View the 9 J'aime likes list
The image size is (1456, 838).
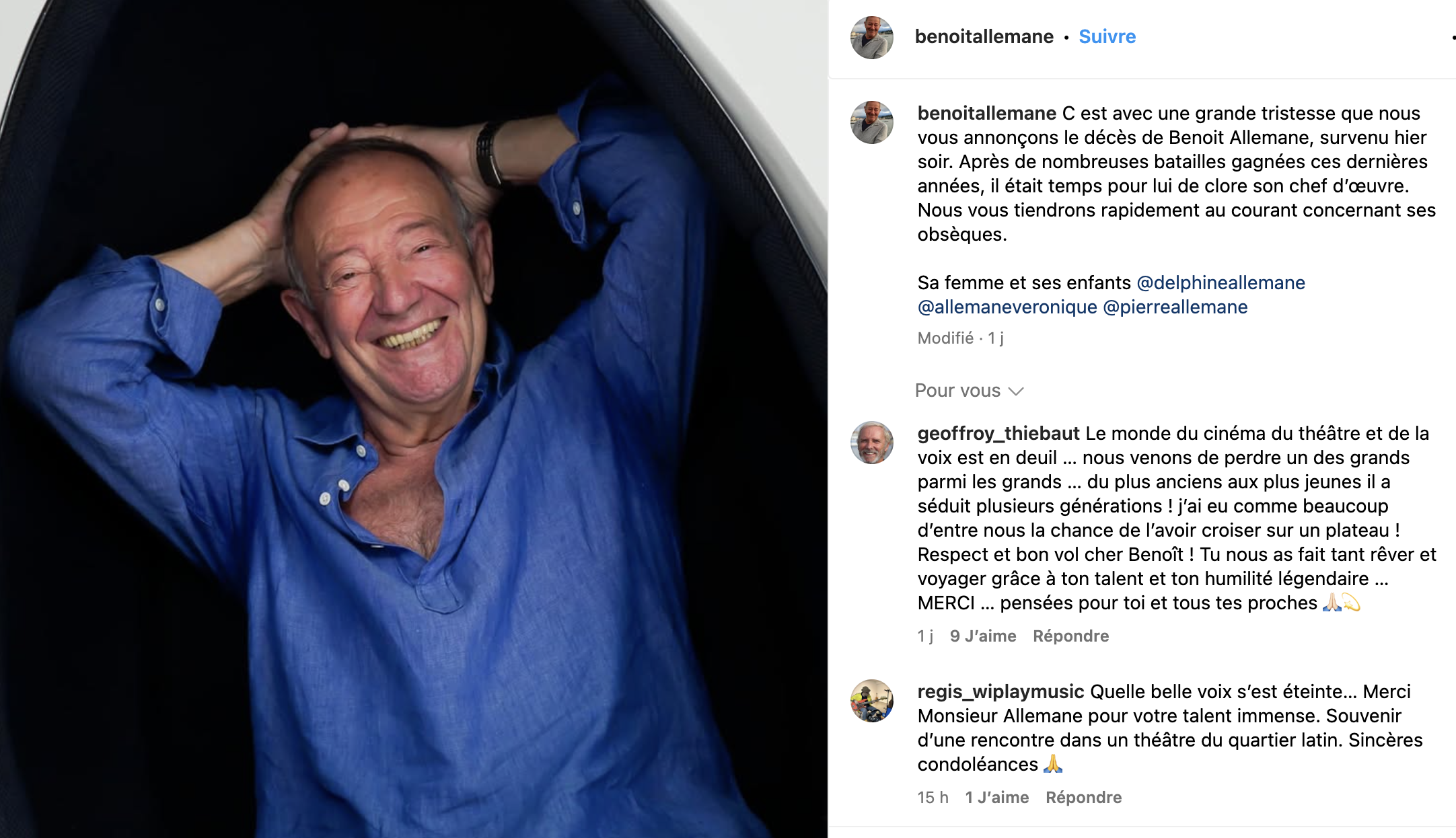[x=983, y=636]
